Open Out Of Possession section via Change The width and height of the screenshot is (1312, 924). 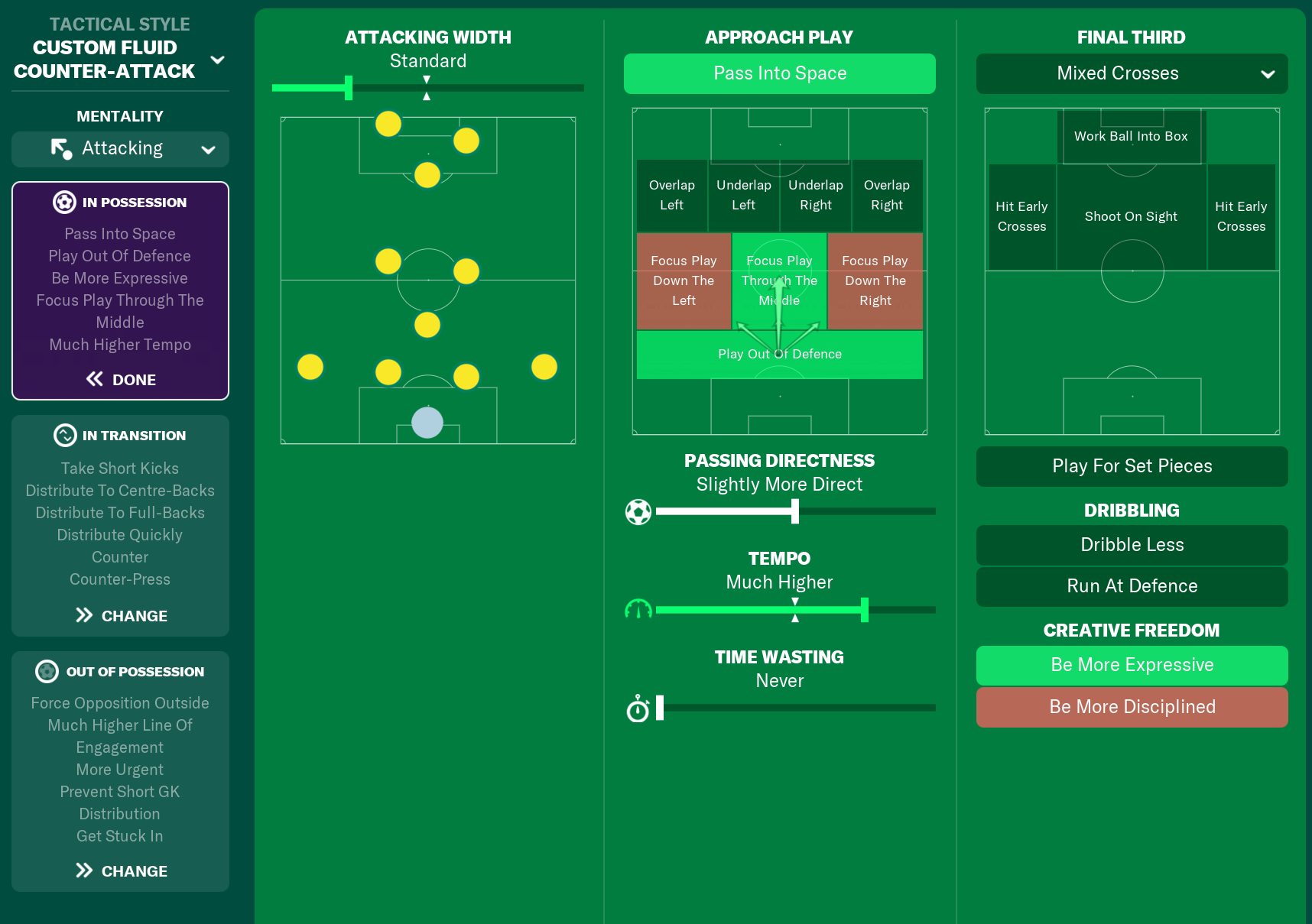(121, 871)
